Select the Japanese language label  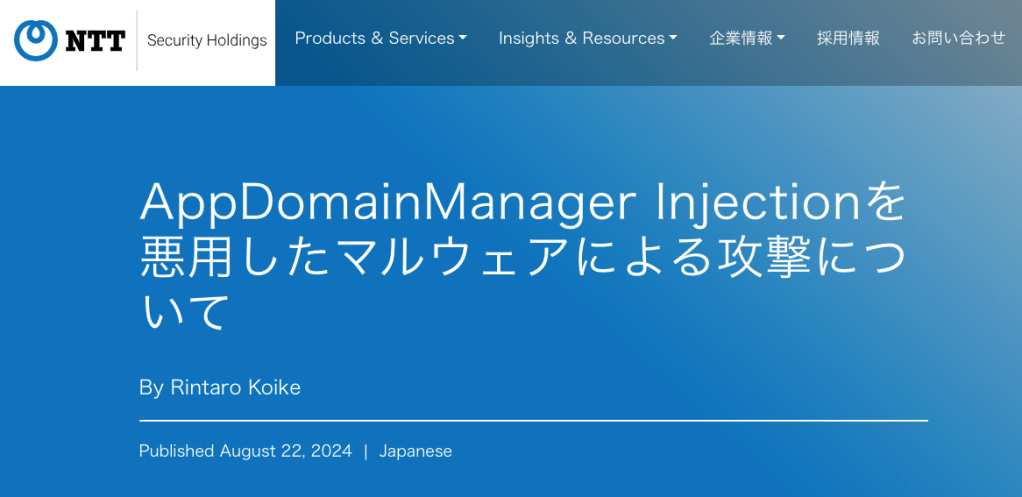point(415,451)
